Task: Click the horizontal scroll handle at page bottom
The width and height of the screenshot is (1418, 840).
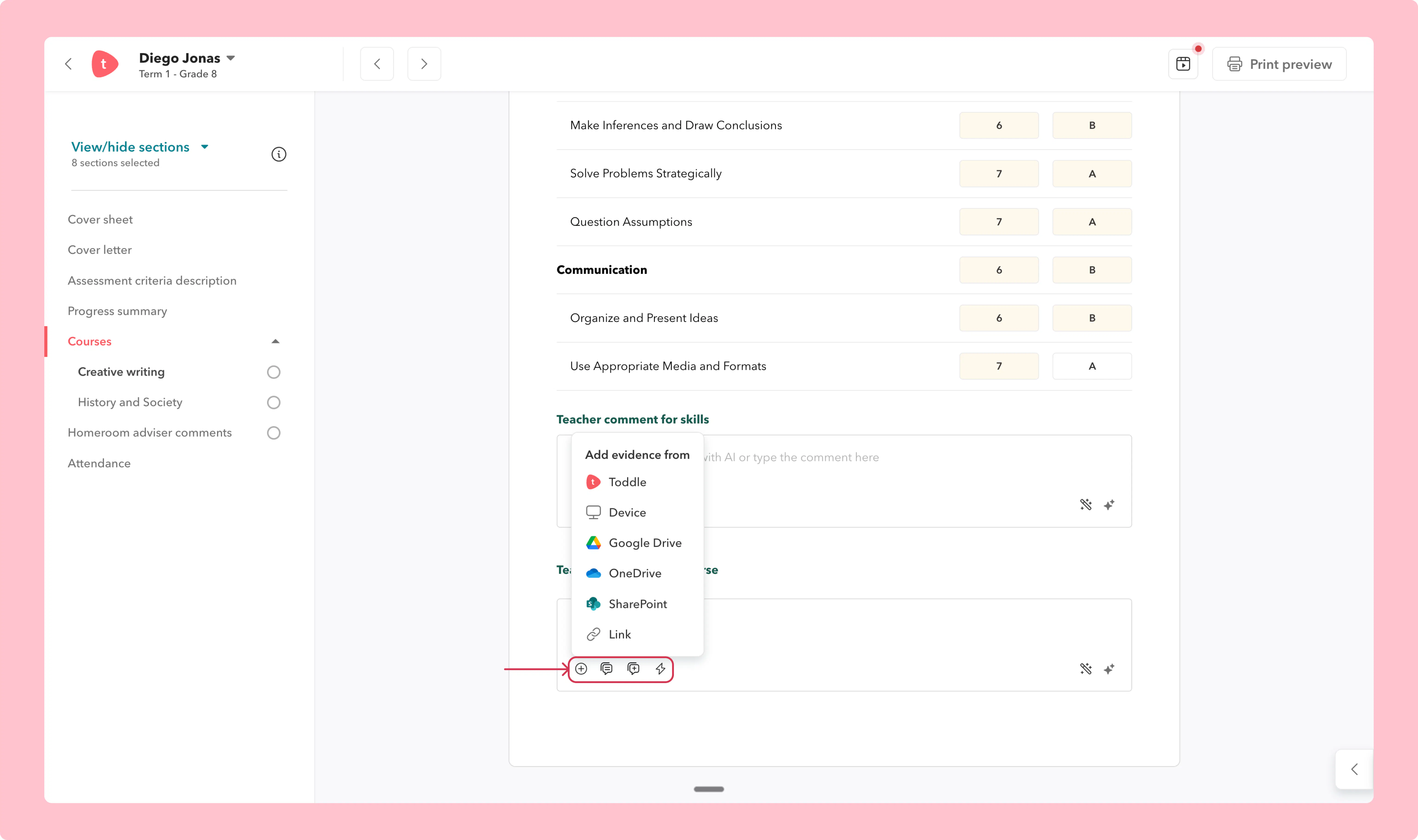Action: tap(709, 789)
